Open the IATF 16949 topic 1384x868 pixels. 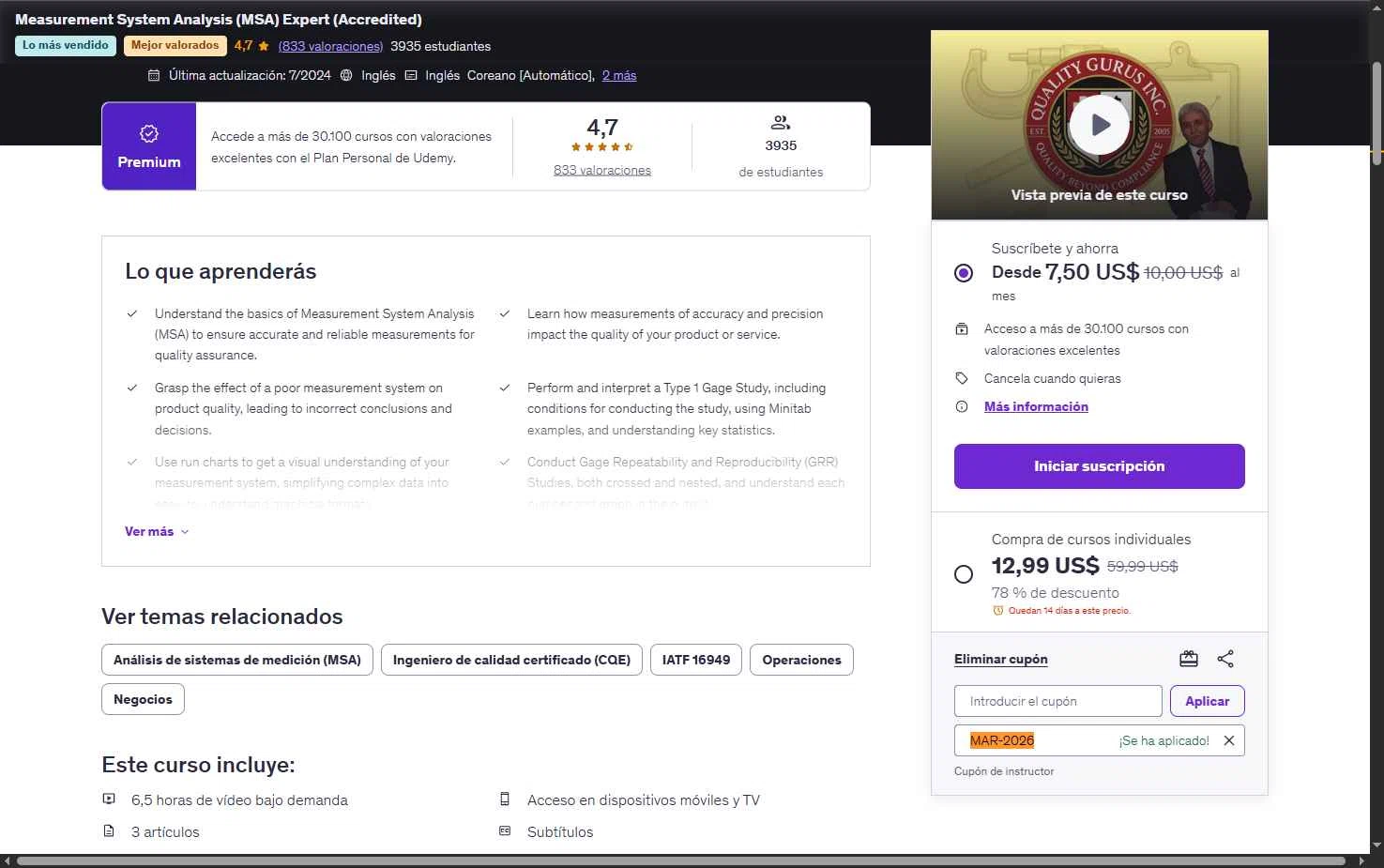click(696, 660)
